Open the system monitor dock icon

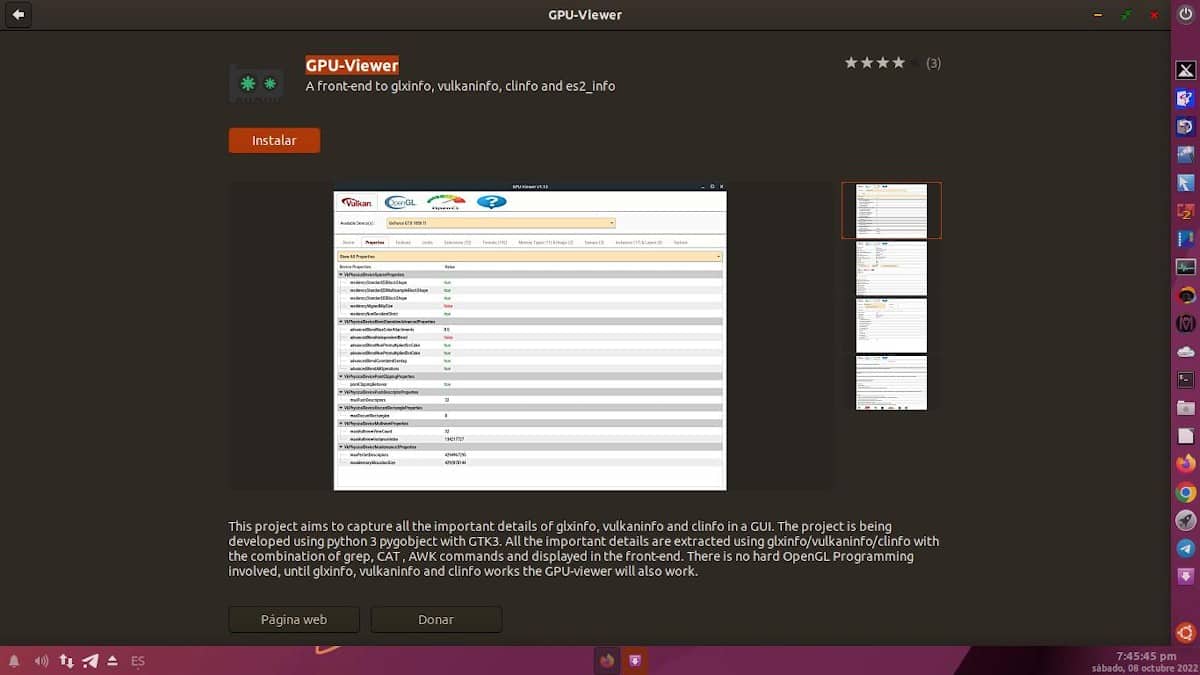(x=1186, y=267)
